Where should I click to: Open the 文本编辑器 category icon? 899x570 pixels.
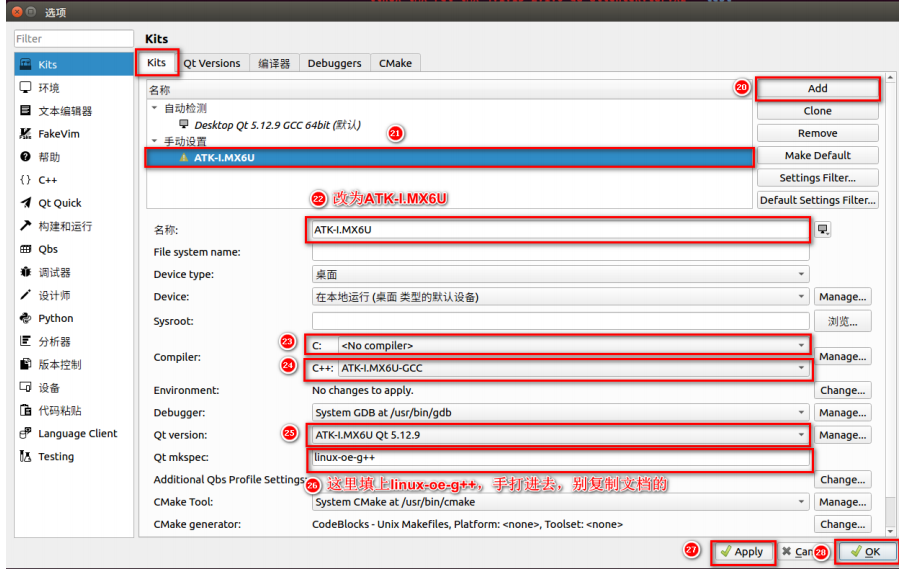(x=25, y=110)
